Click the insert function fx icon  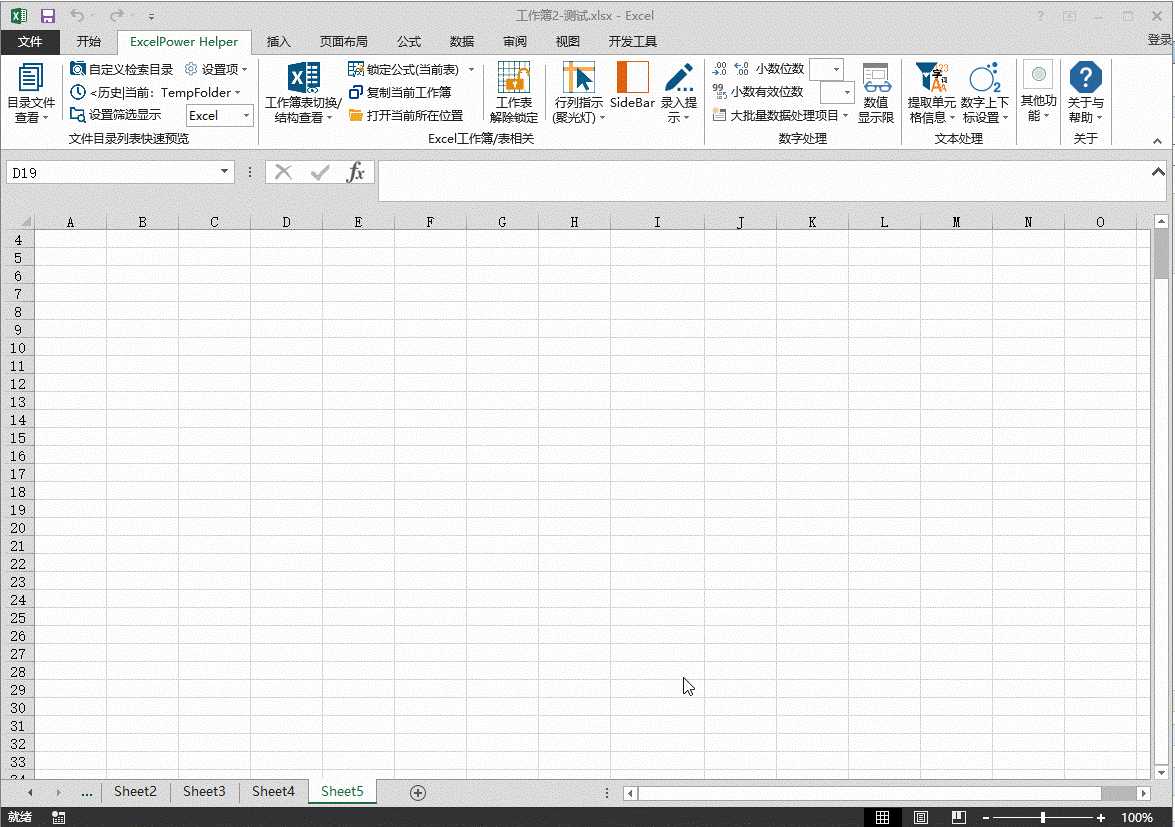355,172
